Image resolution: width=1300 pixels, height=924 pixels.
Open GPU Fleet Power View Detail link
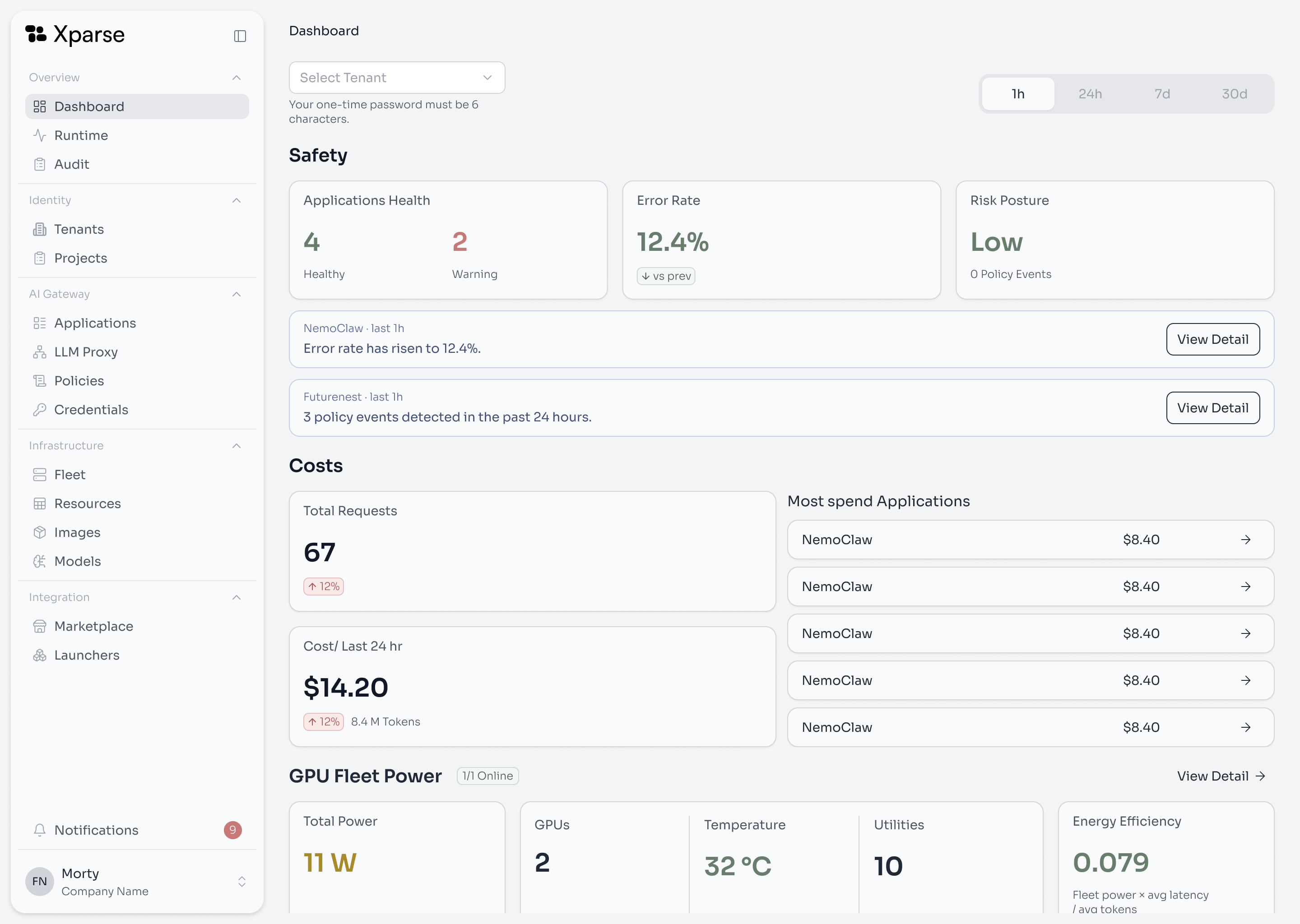[1221, 776]
